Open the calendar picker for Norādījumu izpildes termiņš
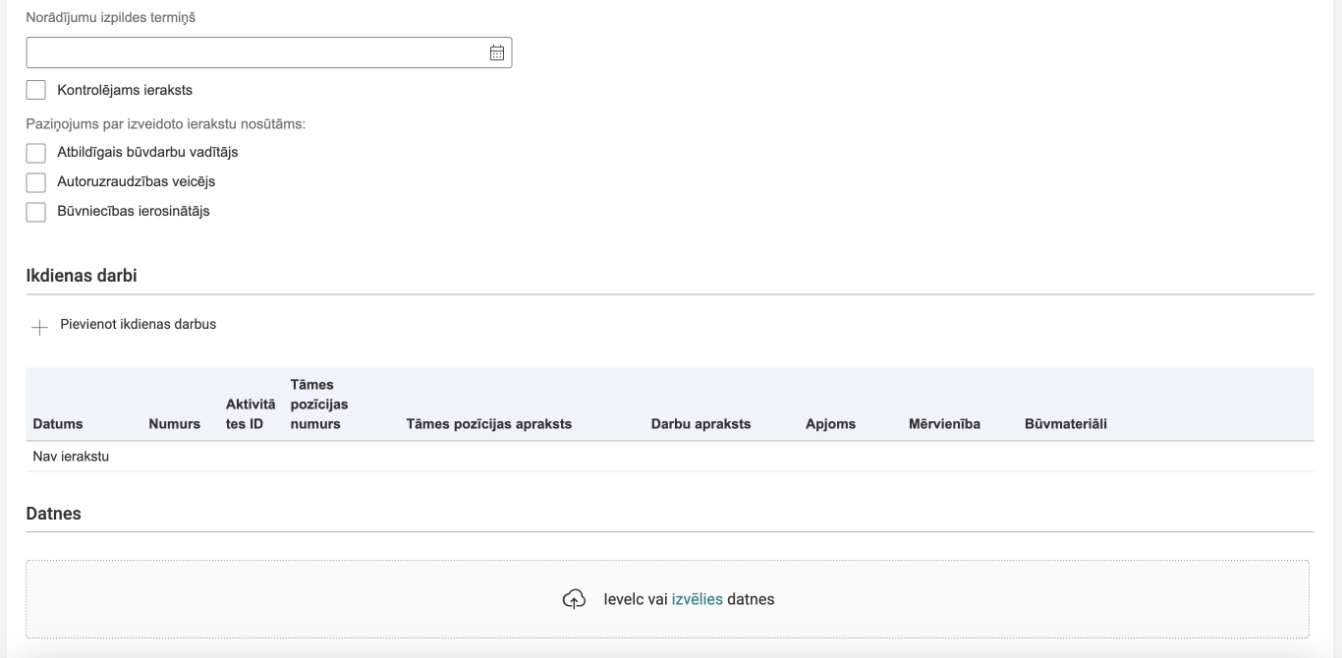 click(496, 53)
